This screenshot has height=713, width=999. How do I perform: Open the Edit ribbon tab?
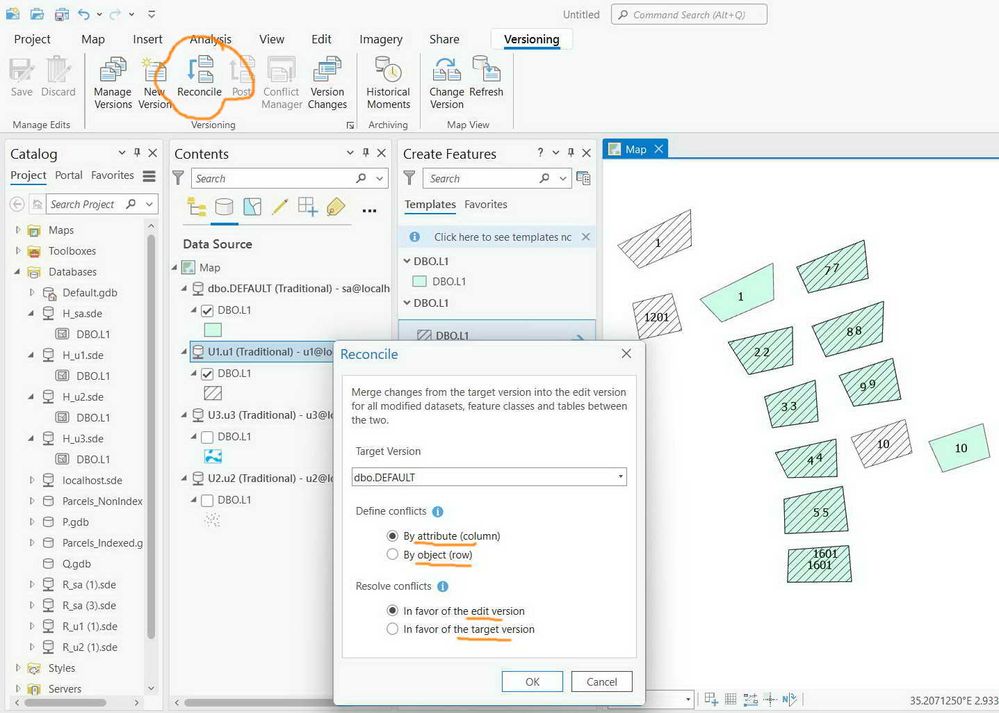coord(321,40)
